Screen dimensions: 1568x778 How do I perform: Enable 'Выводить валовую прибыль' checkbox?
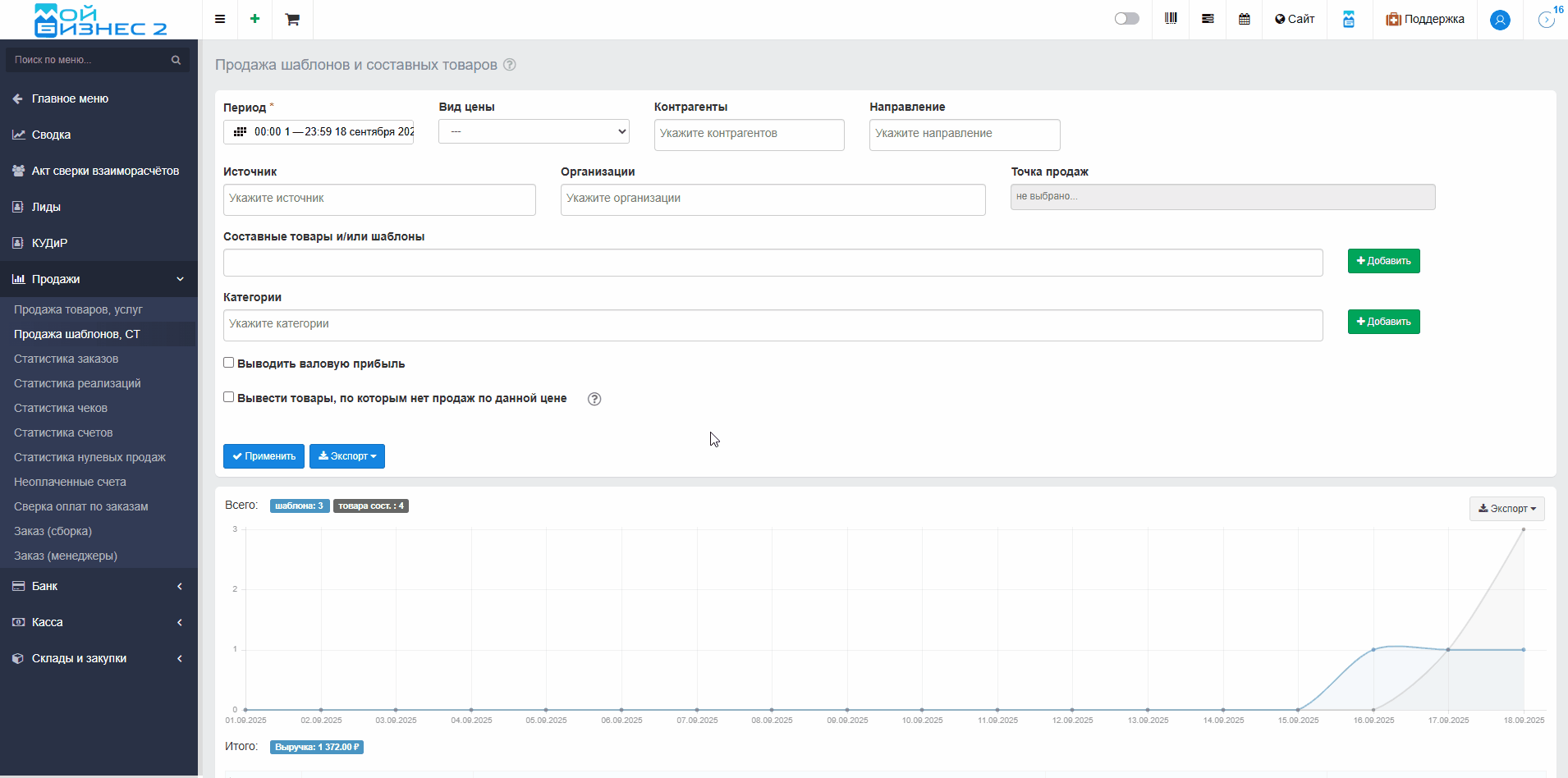pos(229,363)
